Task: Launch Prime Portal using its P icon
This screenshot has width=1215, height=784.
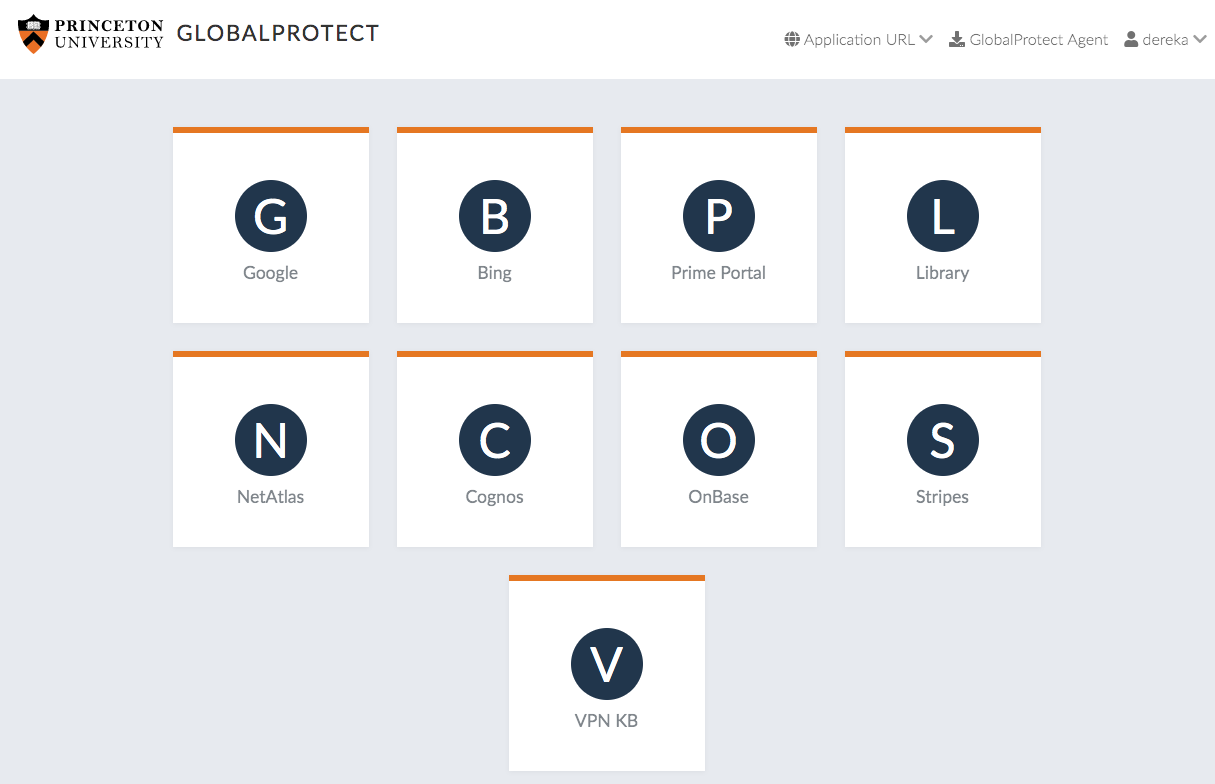Action: coord(718,216)
